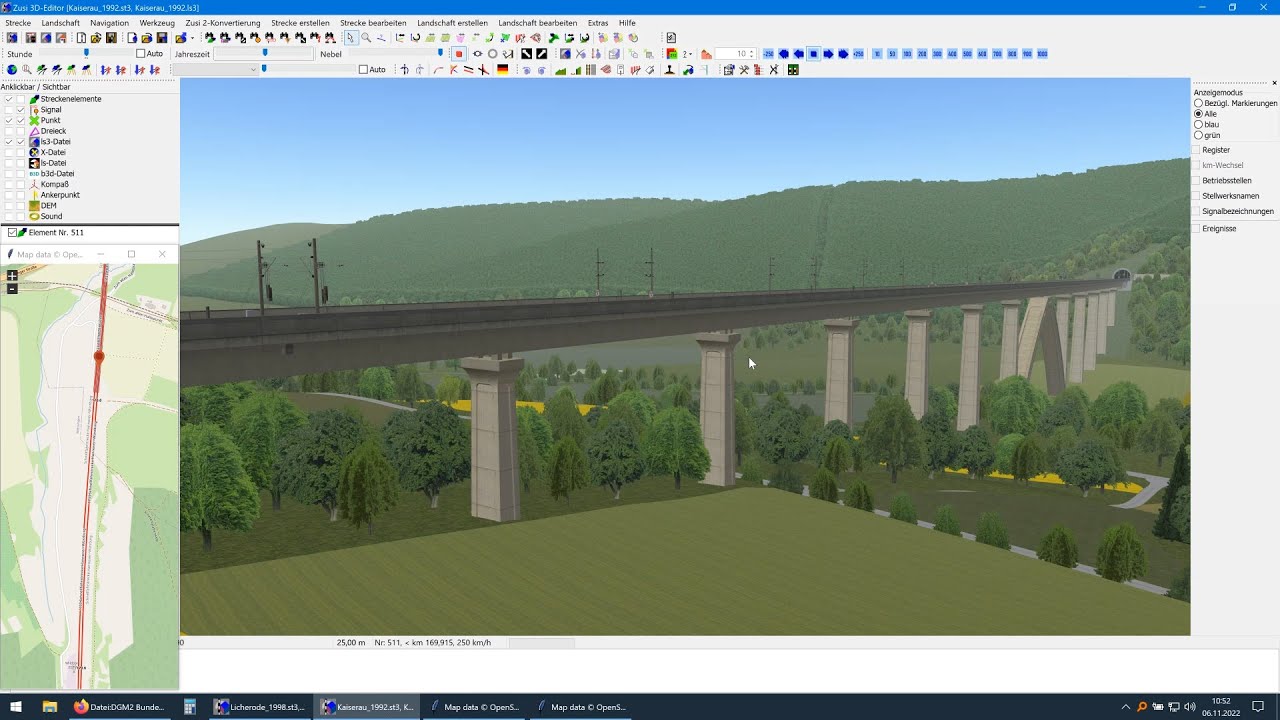Open the Landschaft menu
1280x720 pixels.
(61, 22)
